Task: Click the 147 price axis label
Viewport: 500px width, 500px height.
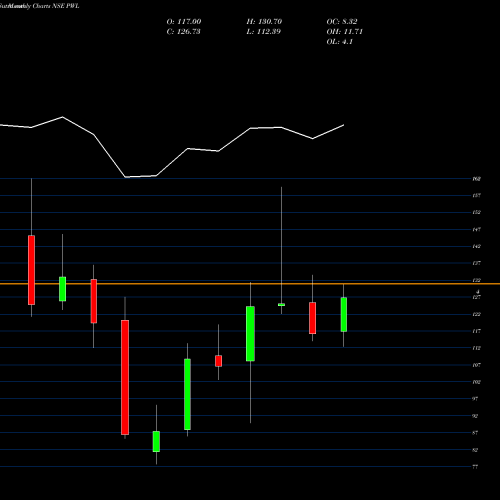Action: (477, 229)
